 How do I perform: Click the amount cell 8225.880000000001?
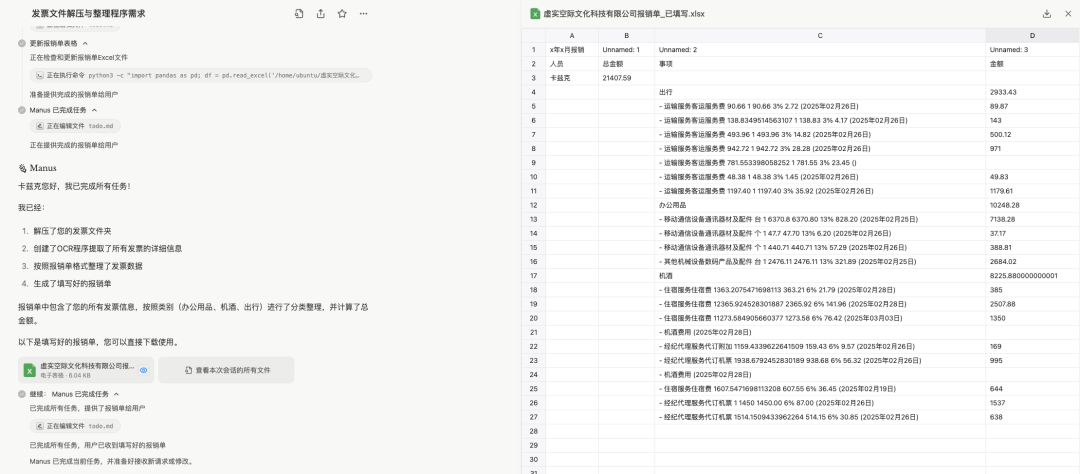1032,276
